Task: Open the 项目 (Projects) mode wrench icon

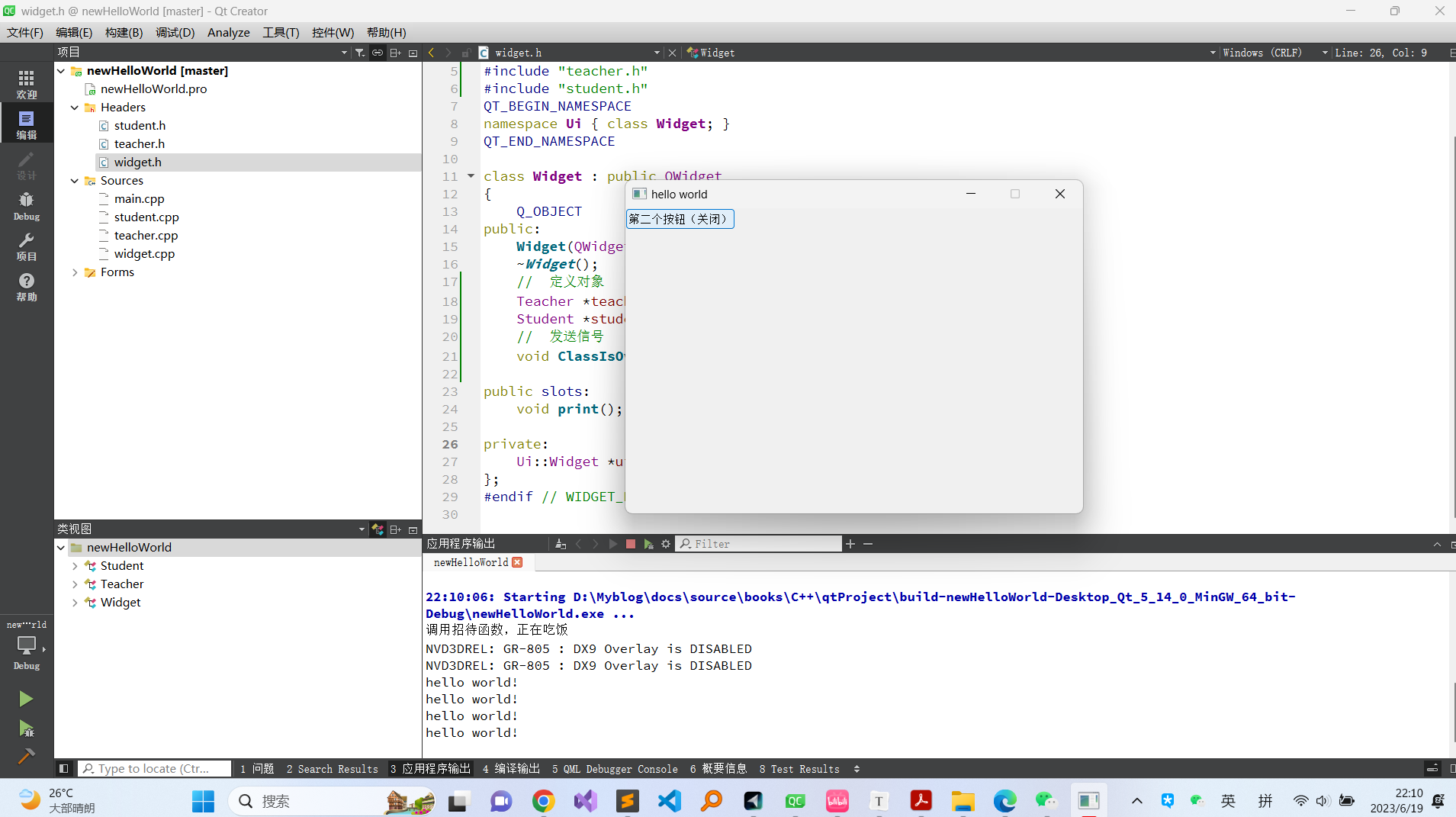Action: [x=26, y=246]
